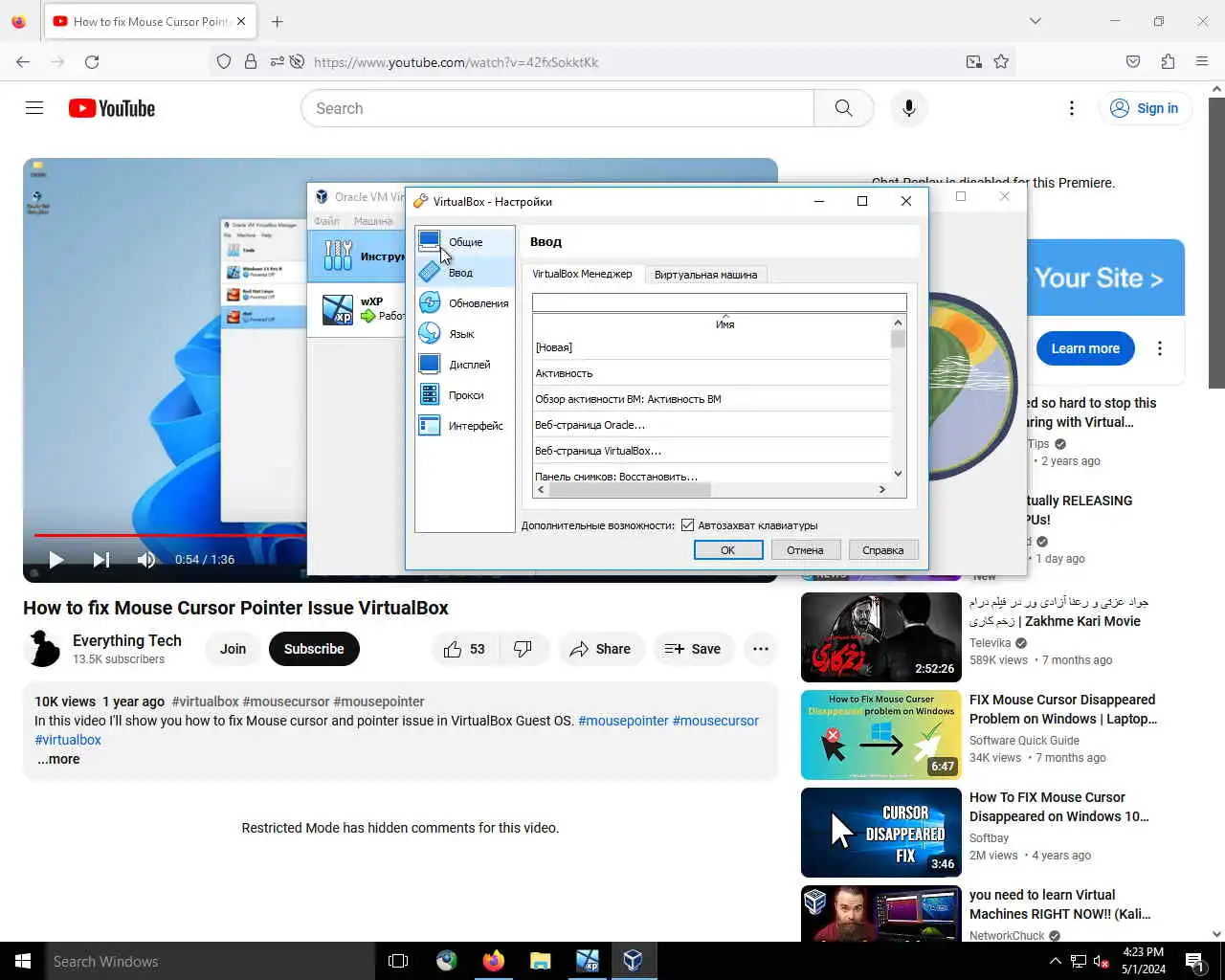Select Ввод category in settings list
Image resolution: width=1225 pixels, height=980 pixels.
(465, 273)
